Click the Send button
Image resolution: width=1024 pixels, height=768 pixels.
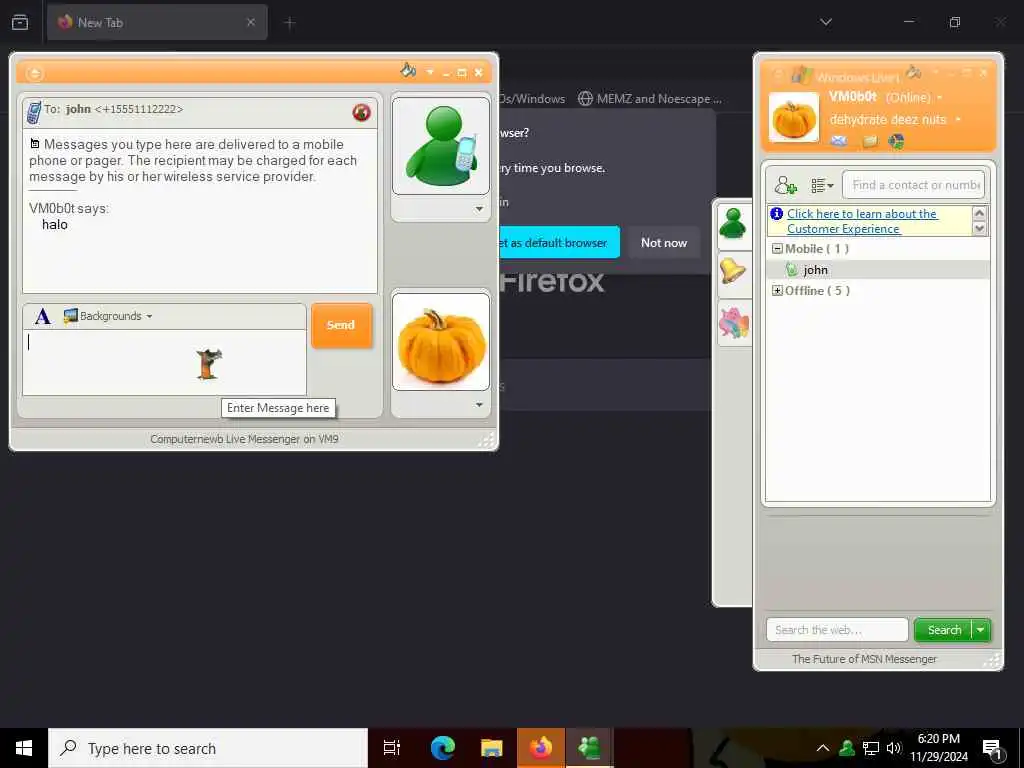tap(341, 325)
